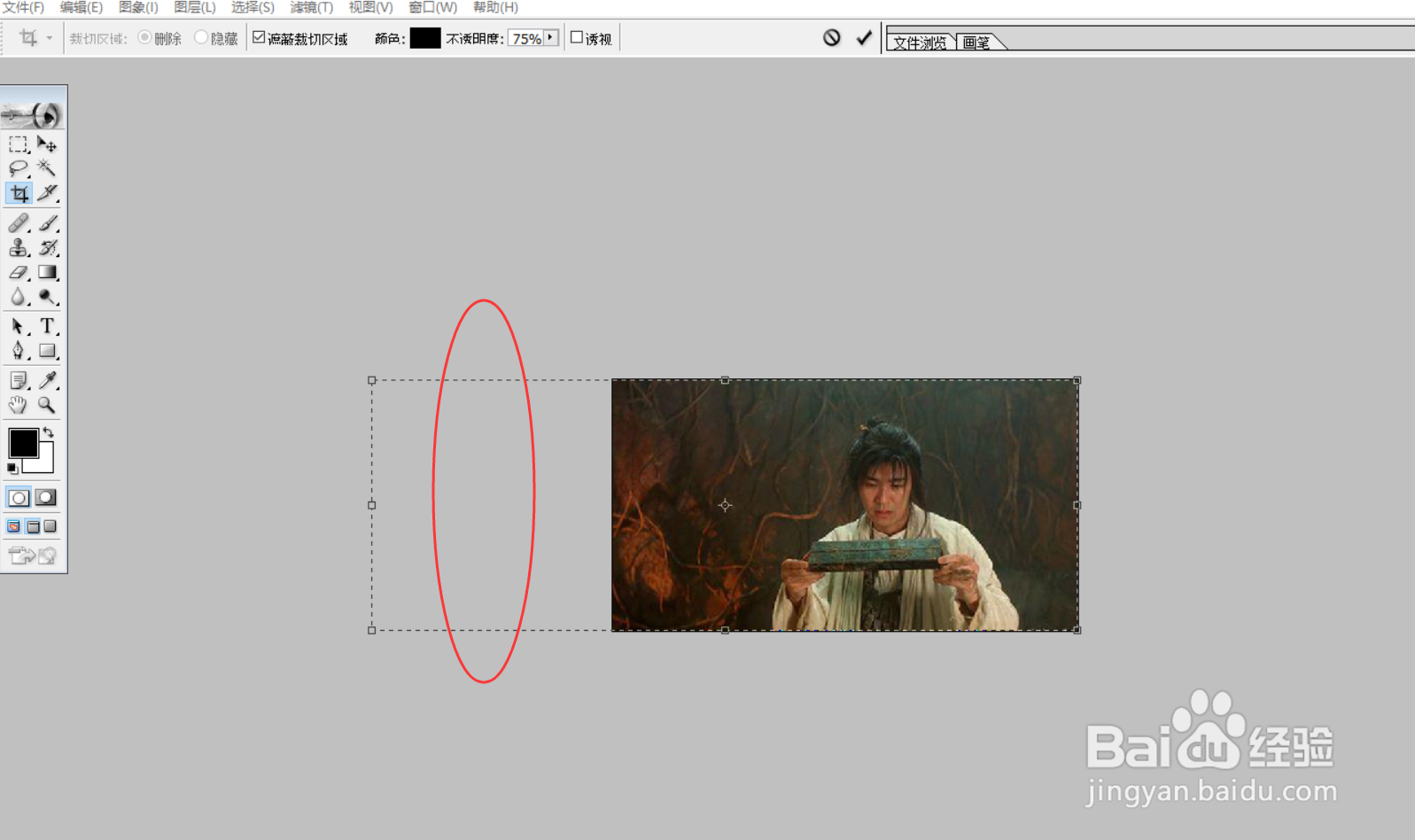
Task: Reset default foreground and background colors
Action: coord(12,469)
